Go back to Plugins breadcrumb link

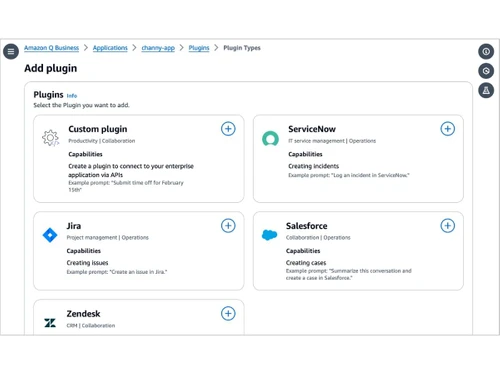click(x=199, y=48)
